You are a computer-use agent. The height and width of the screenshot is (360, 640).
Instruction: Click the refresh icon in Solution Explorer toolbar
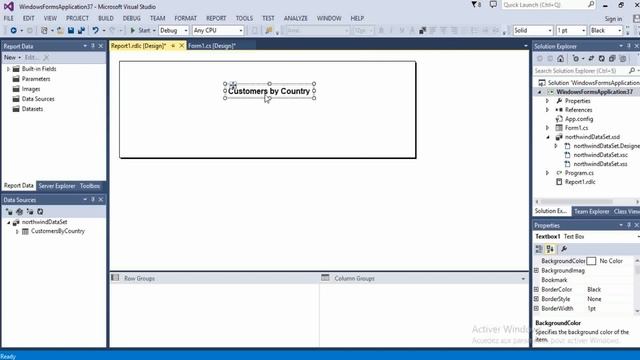pos(602,59)
